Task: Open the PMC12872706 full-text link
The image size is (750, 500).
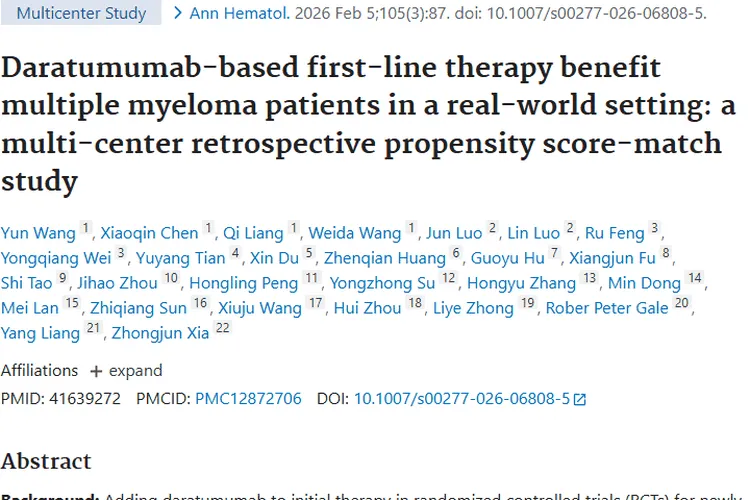Action: pos(248,398)
